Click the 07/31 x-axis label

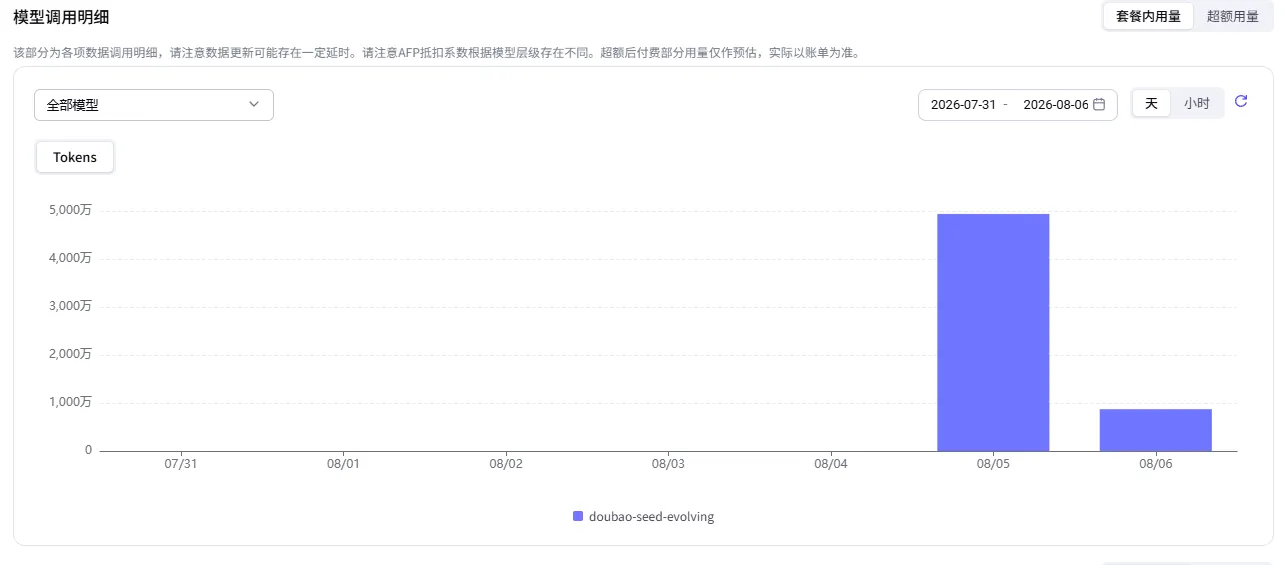[180, 464]
